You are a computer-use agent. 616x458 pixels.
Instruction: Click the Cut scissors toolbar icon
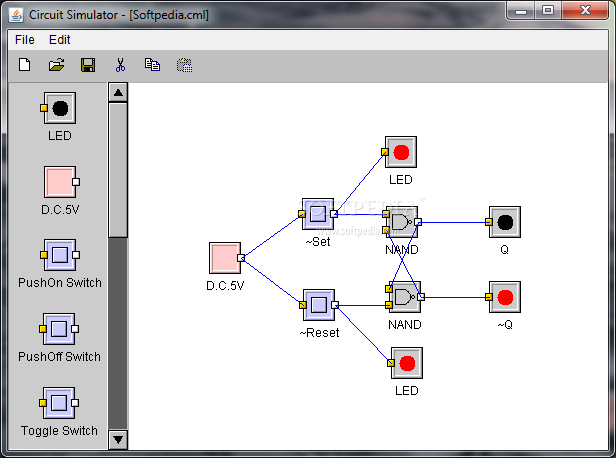click(120, 65)
